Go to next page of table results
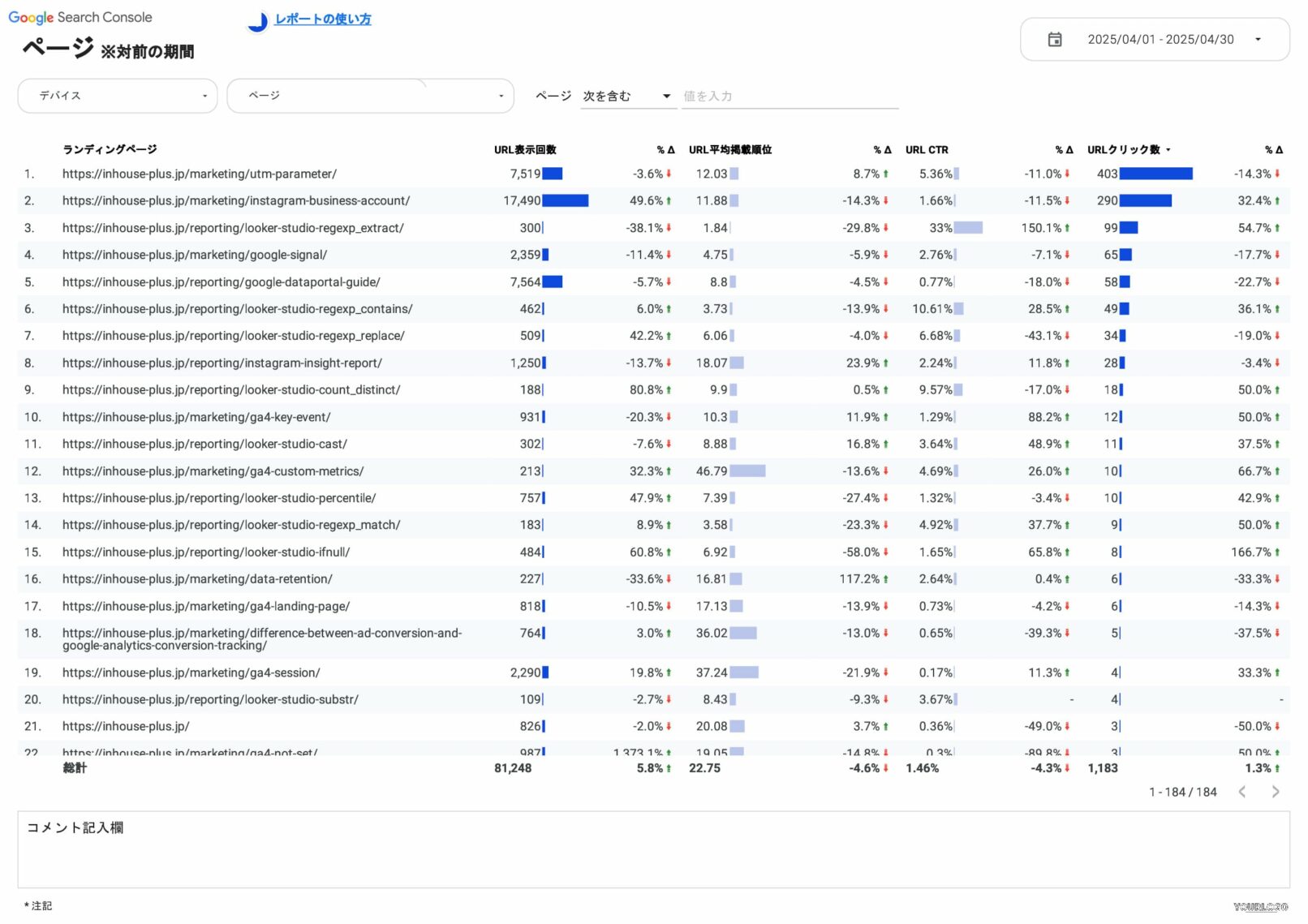 coord(1275,792)
